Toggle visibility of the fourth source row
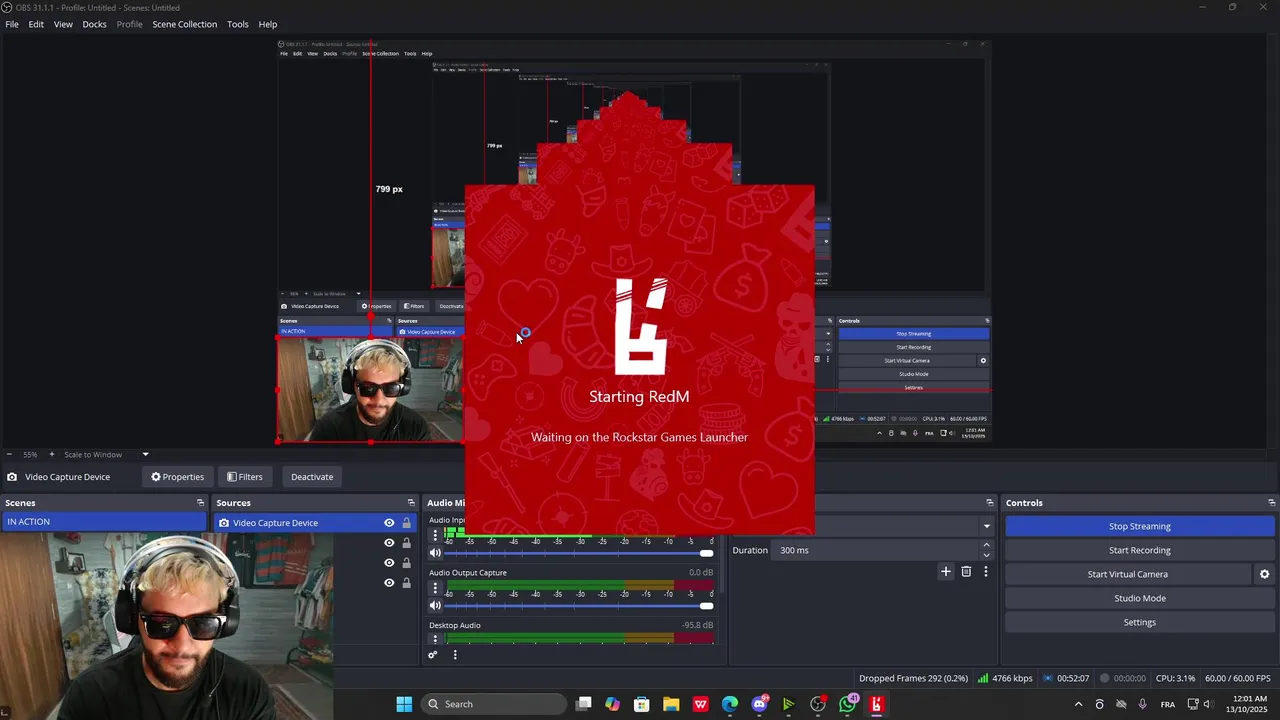The height and width of the screenshot is (720, 1280). coord(389,583)
